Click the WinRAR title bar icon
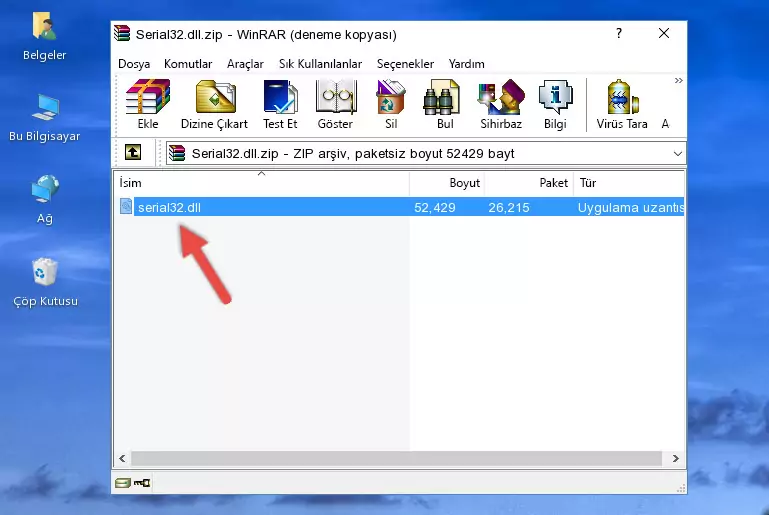Screen dimensions: 769x515 [x=122, y=33]
